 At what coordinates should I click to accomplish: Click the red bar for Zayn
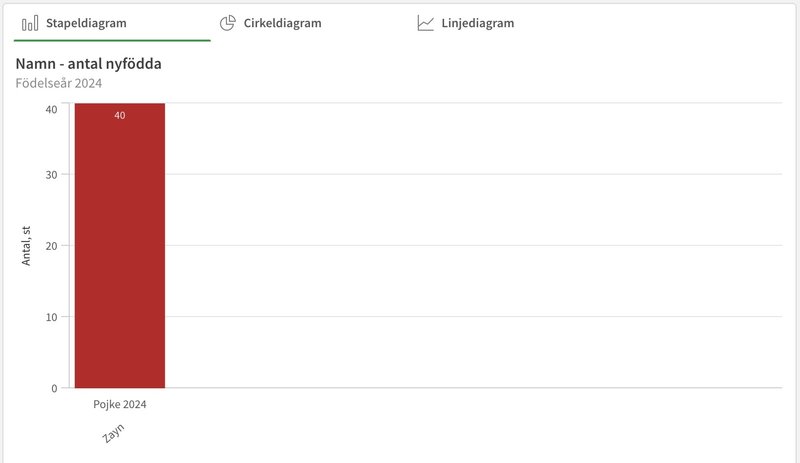(x=120, y=246)
